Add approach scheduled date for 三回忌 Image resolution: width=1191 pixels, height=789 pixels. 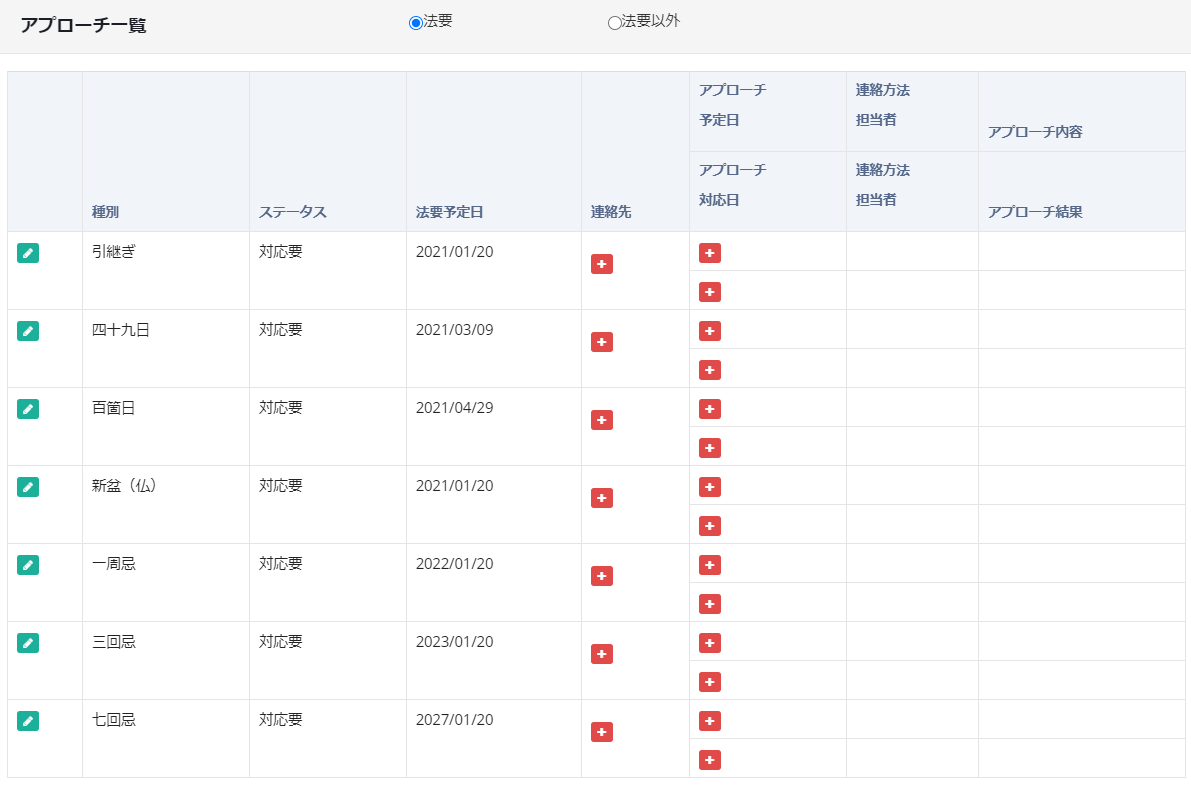pyautogui.click(x=710, y=643)
